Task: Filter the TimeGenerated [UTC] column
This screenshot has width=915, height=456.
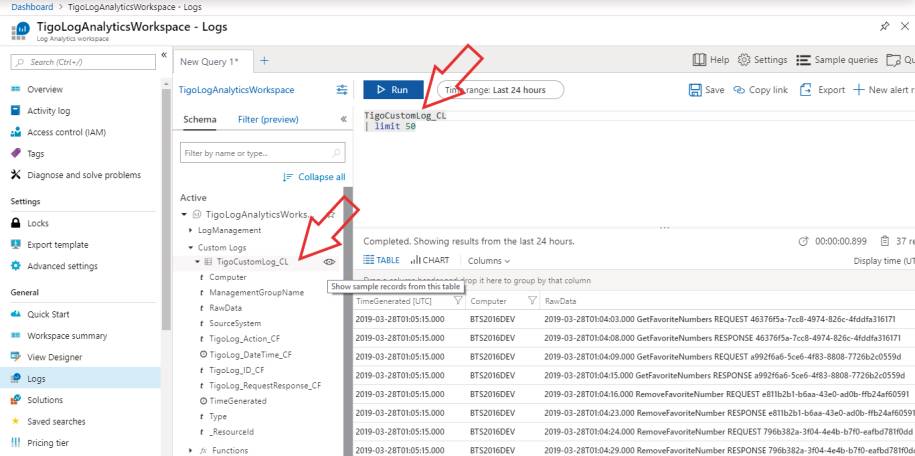Action: [x=458, y=301]
